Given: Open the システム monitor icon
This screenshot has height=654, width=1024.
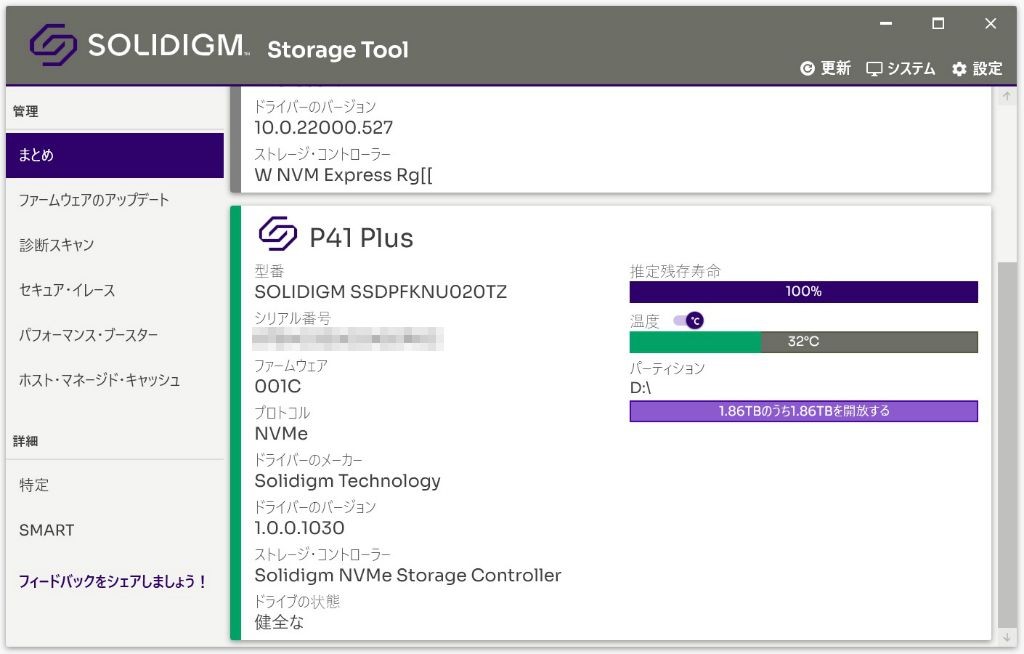Looking at the screenshot, I should (875, 69).
